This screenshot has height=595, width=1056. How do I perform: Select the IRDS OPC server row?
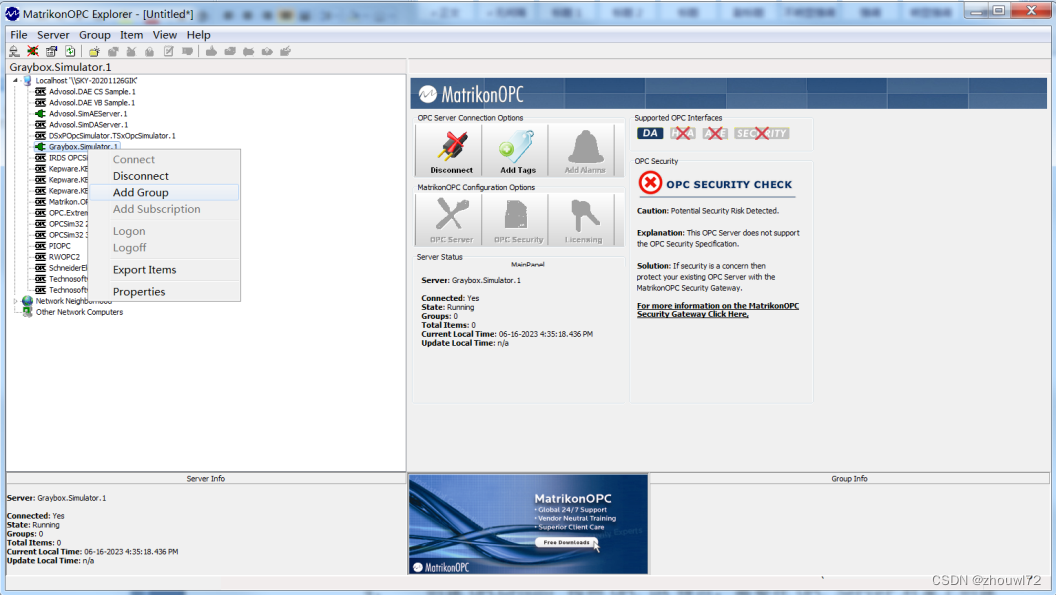[x=67, y=158]
